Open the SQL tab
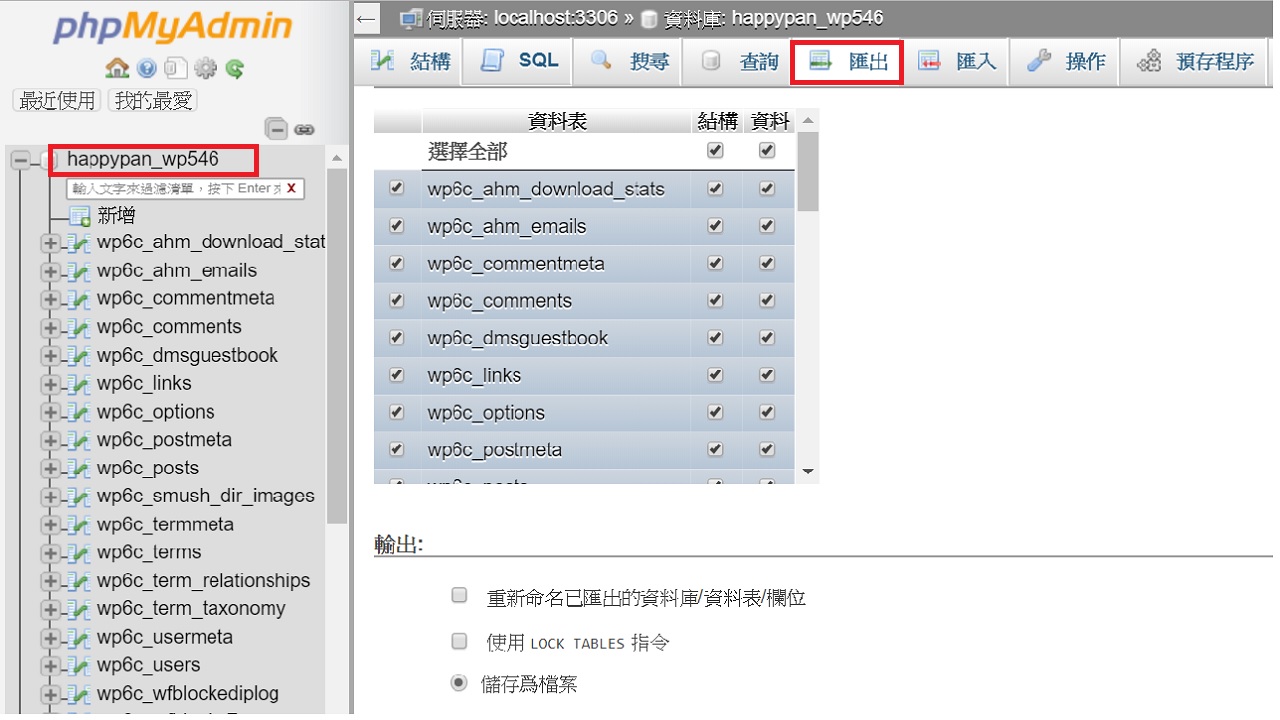The height and width of the screenshot is (720, 1280). point(519,61)
